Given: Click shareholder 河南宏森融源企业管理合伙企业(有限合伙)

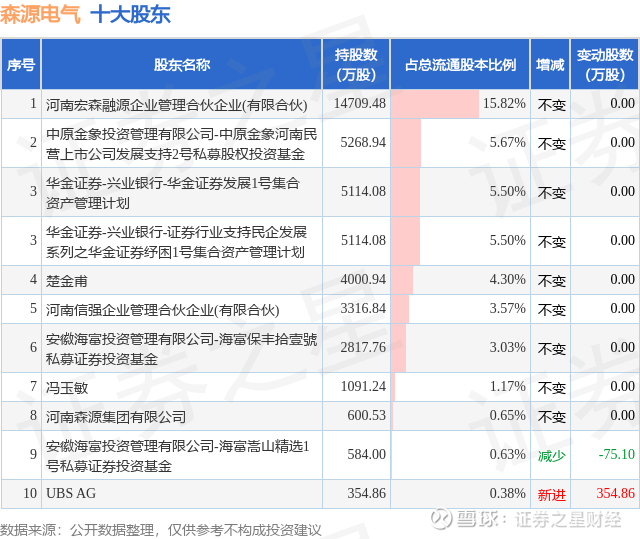Looking at the screenshot, I should click(x=176, y=105).
